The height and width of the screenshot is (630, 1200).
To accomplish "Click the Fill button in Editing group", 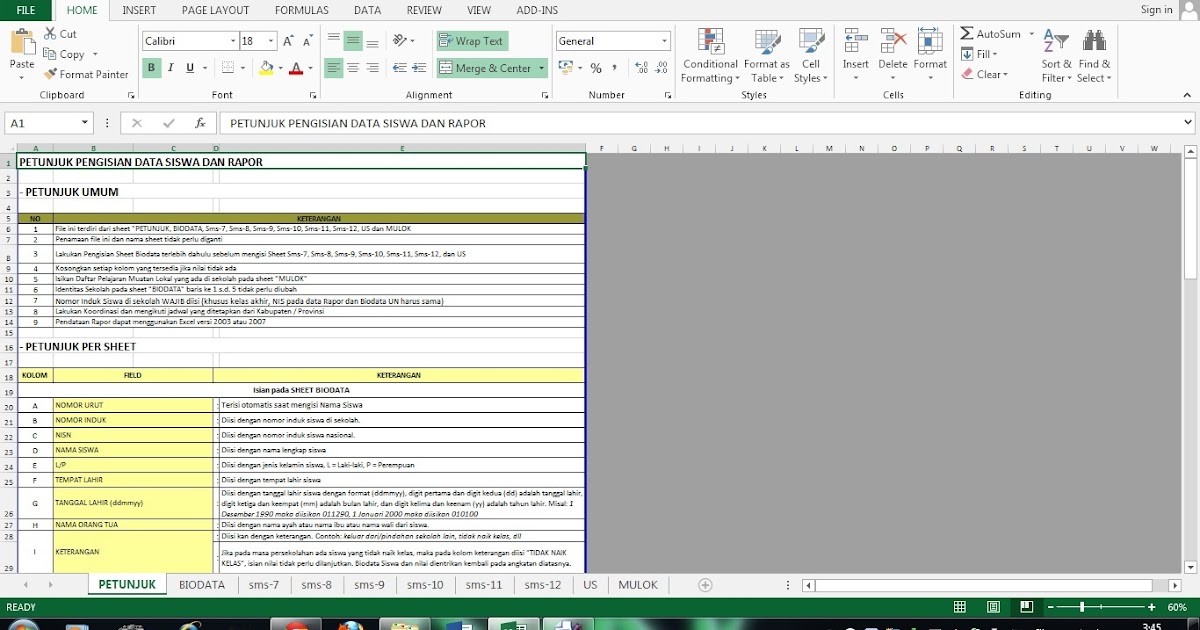I will tap(979, 54).
